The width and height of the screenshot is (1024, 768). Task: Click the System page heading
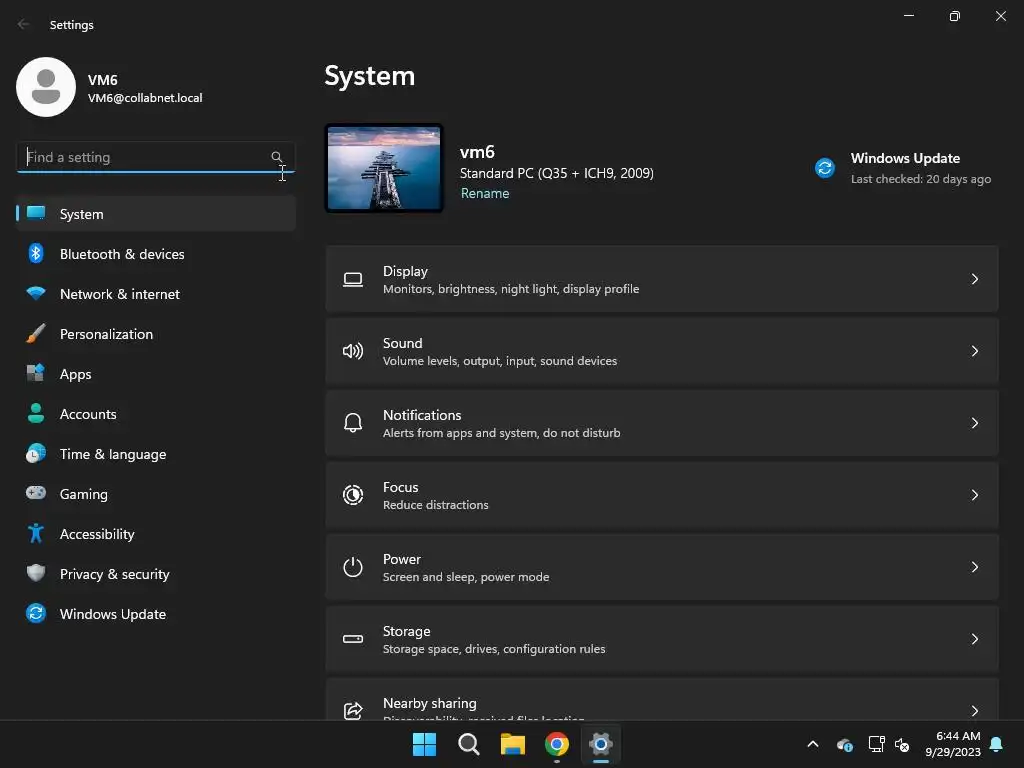pyautogui.click(x=370, y=76)
